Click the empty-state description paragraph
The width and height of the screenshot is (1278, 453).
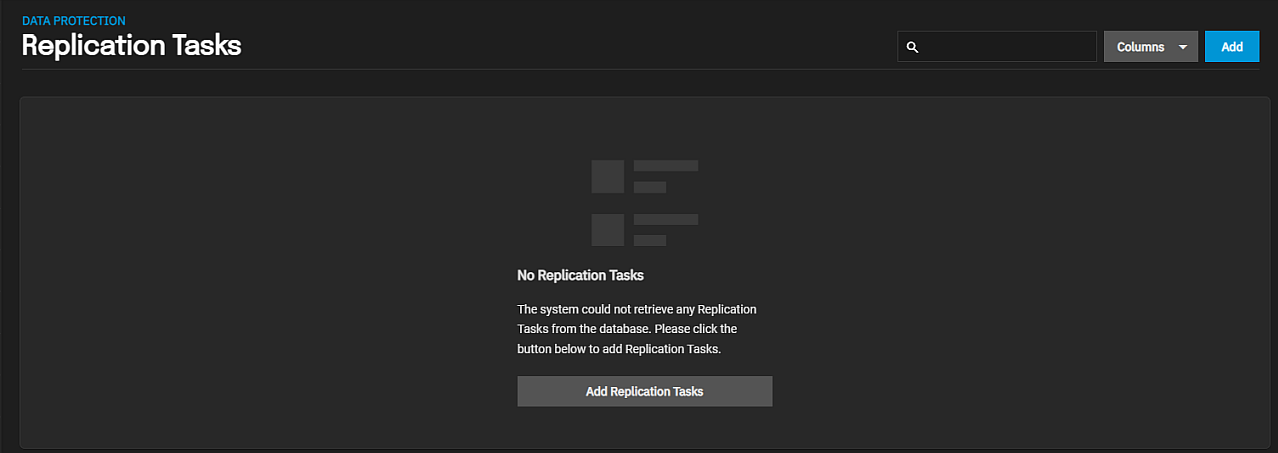pos(637,329)
